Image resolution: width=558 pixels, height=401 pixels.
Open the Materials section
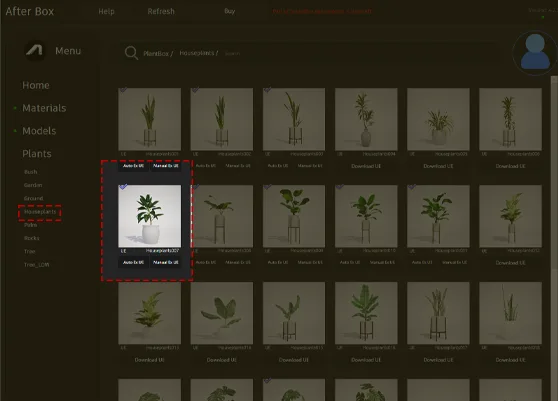point(44,108)
